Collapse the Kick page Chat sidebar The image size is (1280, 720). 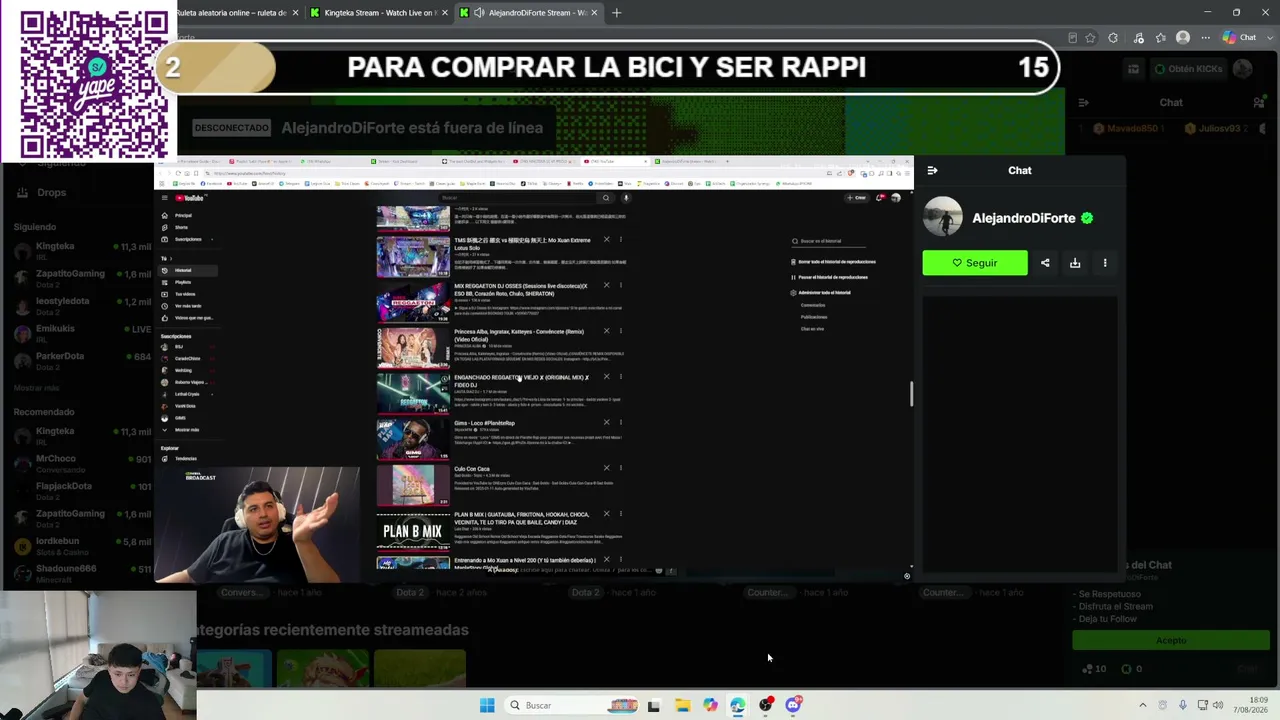pyautogui.click(x=1083, y=102)
